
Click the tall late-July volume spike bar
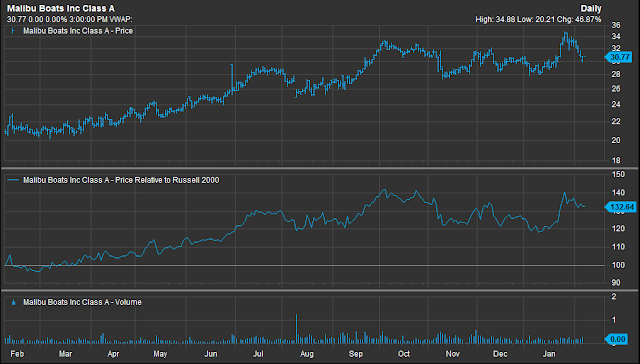coord(296,328)
